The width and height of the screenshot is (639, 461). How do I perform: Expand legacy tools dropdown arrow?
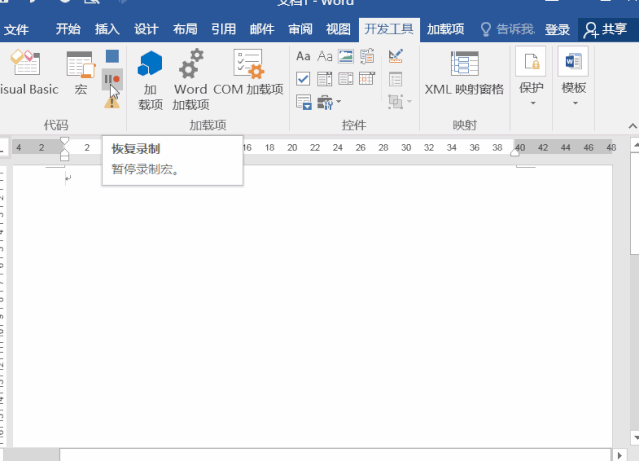click(x=339, y=102)
